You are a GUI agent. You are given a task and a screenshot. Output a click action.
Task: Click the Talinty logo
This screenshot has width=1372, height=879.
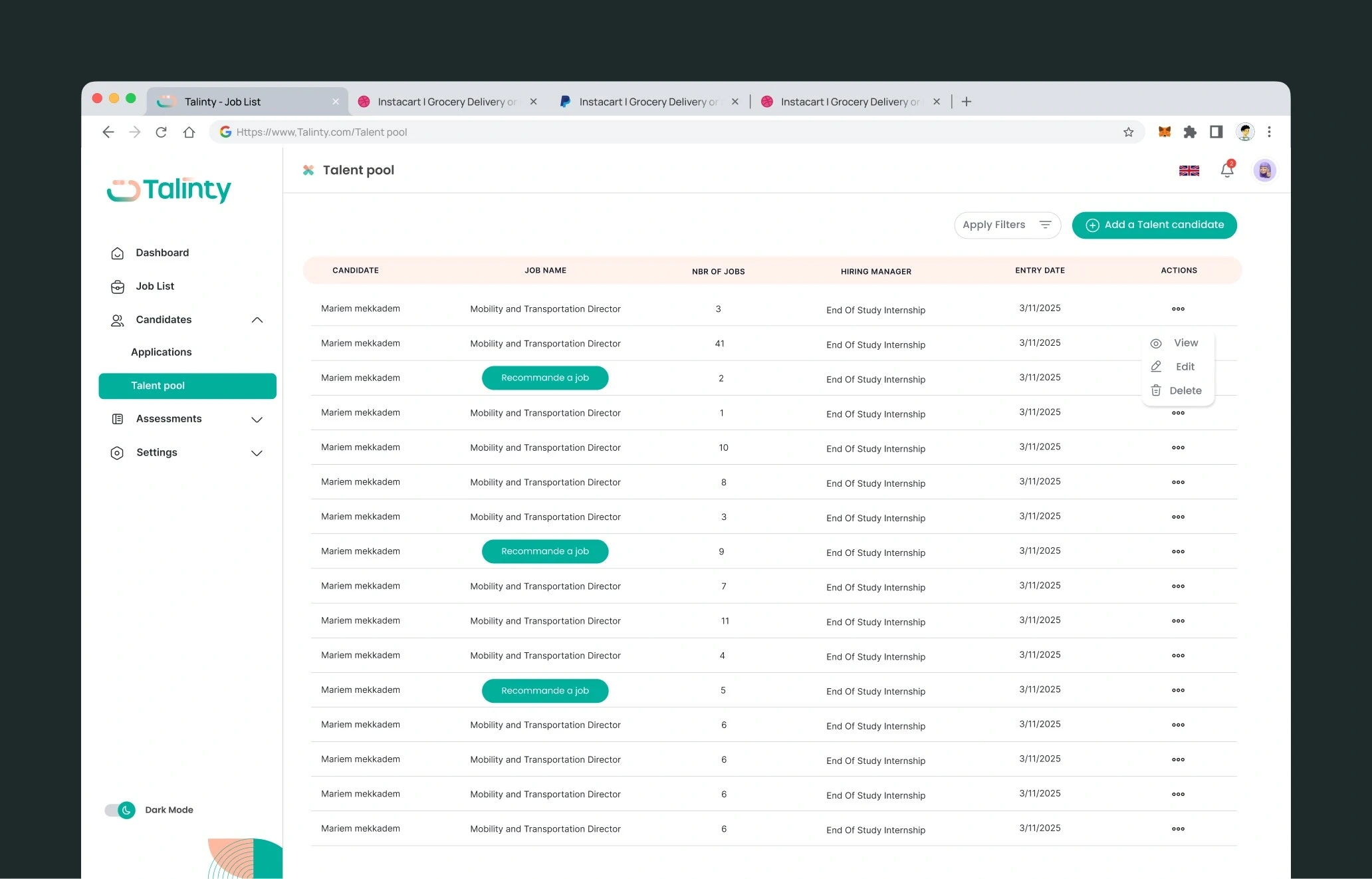click(169, 190)
